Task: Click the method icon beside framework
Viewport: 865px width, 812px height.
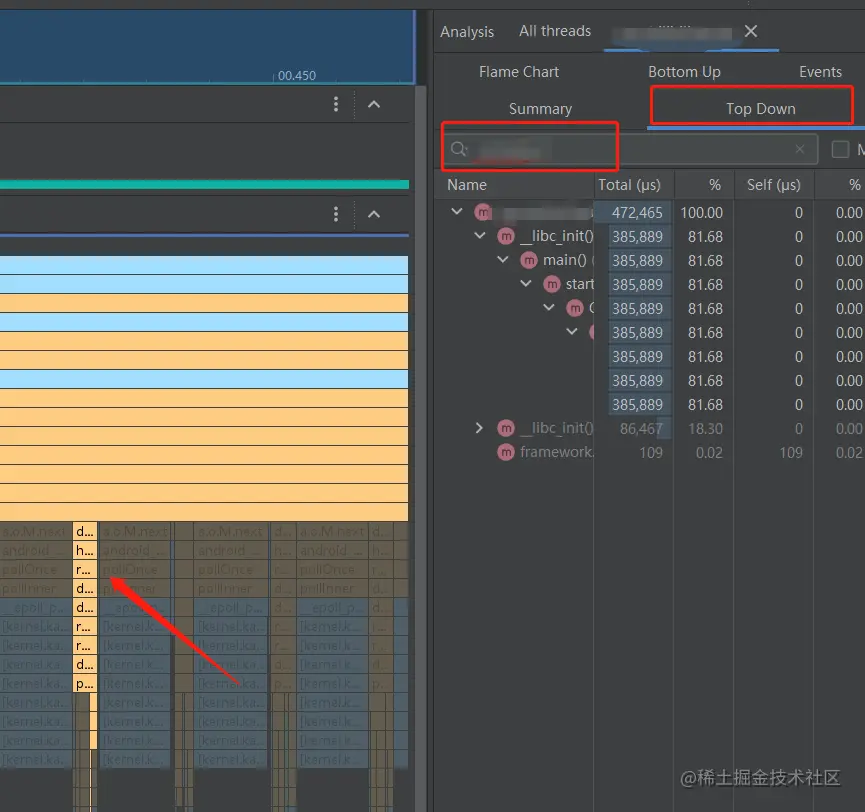Action: coord(506,452)
